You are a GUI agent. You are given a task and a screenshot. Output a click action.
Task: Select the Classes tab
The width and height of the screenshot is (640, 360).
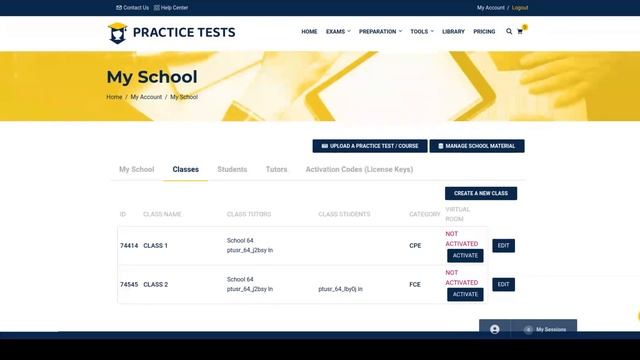pyautogui.click(x=186, y=169)
